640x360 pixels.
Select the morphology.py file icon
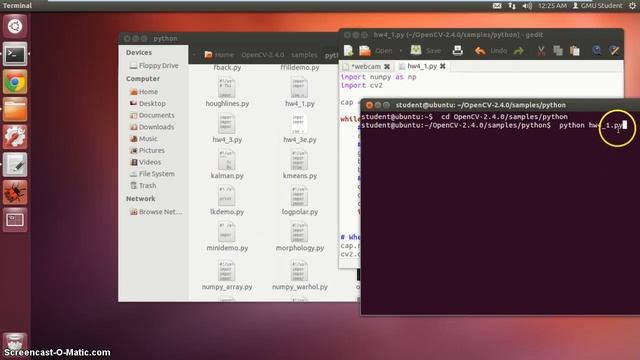pyautogui.click(x=300, y=232)
